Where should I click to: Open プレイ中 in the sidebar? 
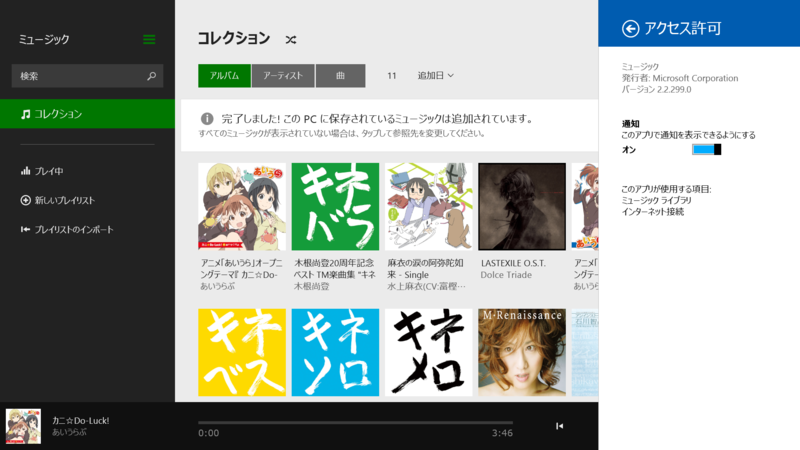[x=42, y=171]
